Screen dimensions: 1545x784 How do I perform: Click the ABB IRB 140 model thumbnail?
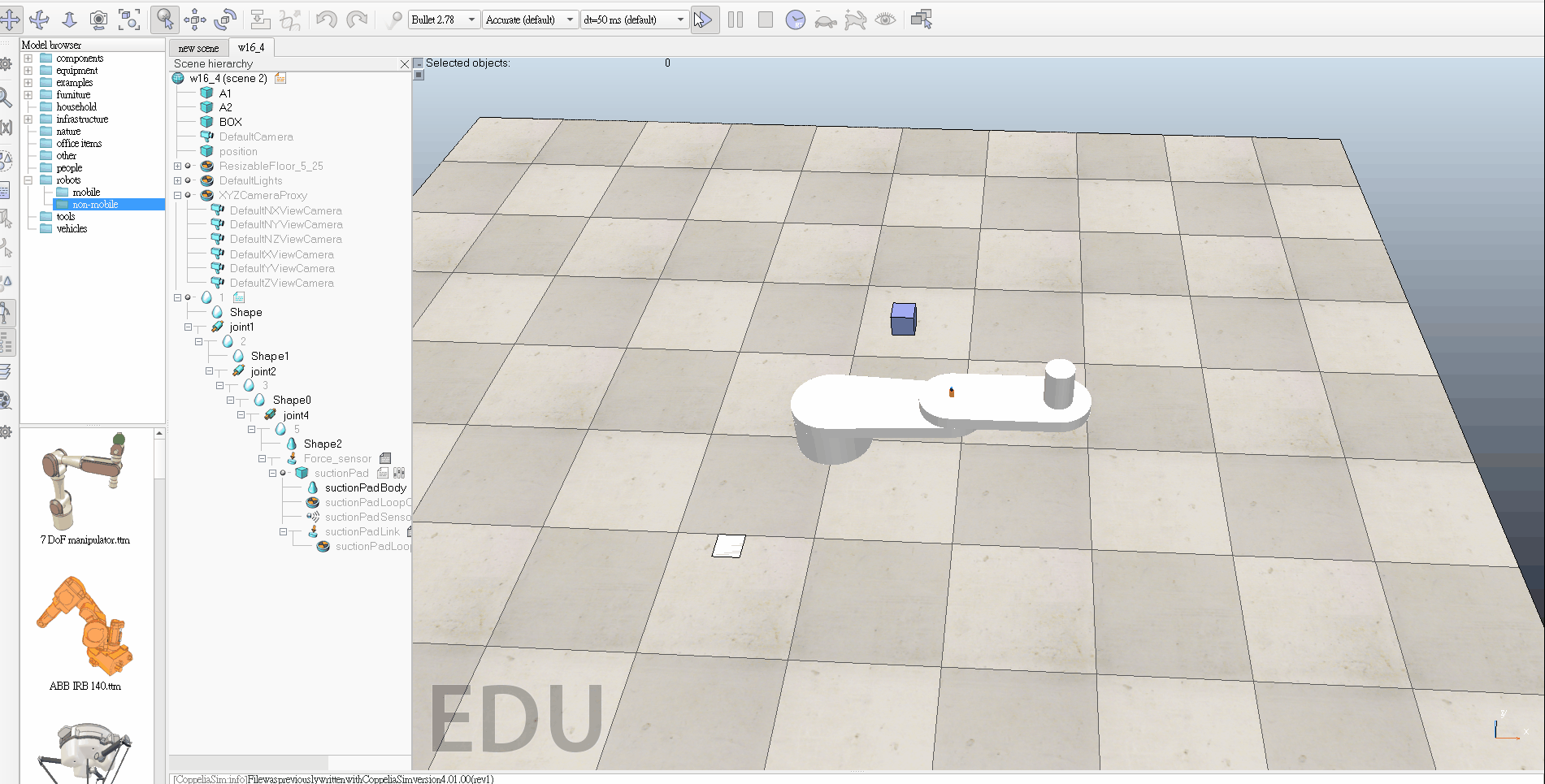tap(85, 626)
